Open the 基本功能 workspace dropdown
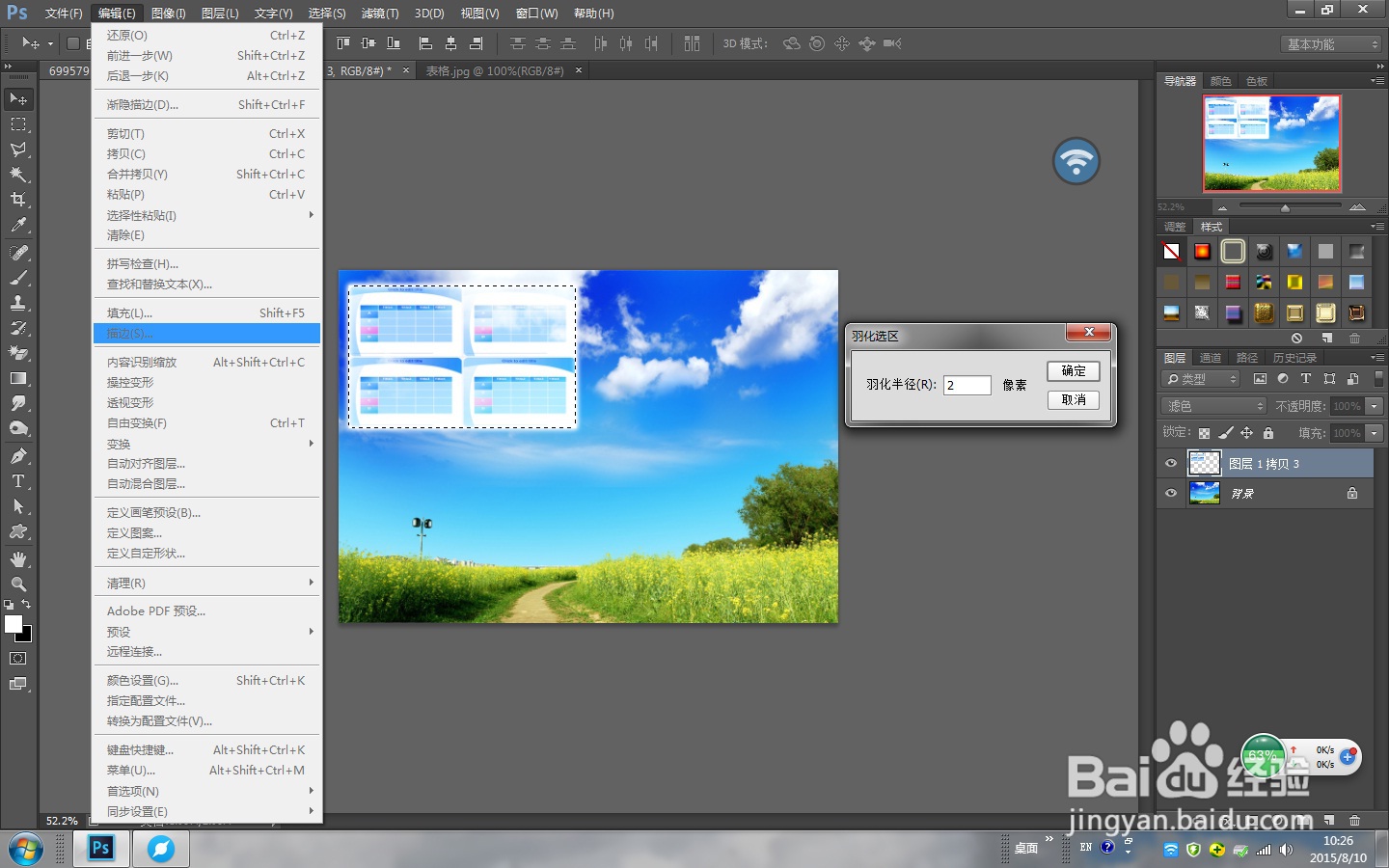 tap(1332, 44)
